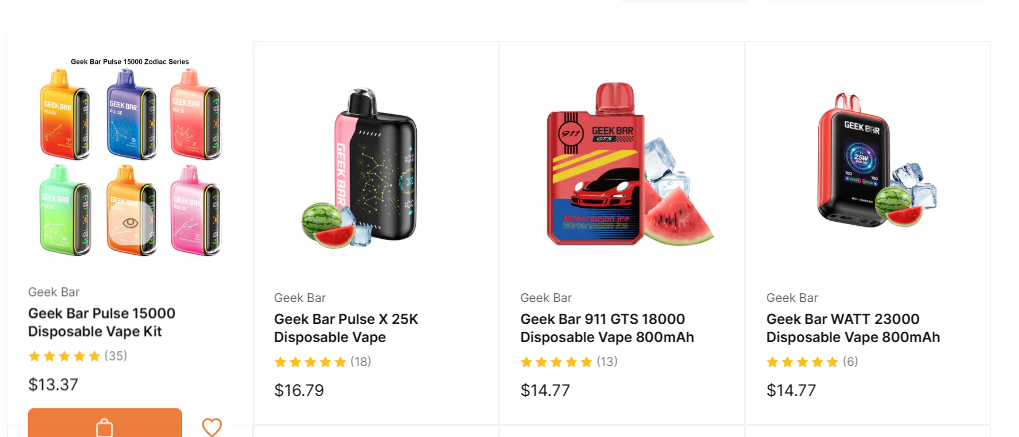1019x437 pixels.
Task: Click the Pulse 15000 Zodiac Series image
Action: coord(130,157)
